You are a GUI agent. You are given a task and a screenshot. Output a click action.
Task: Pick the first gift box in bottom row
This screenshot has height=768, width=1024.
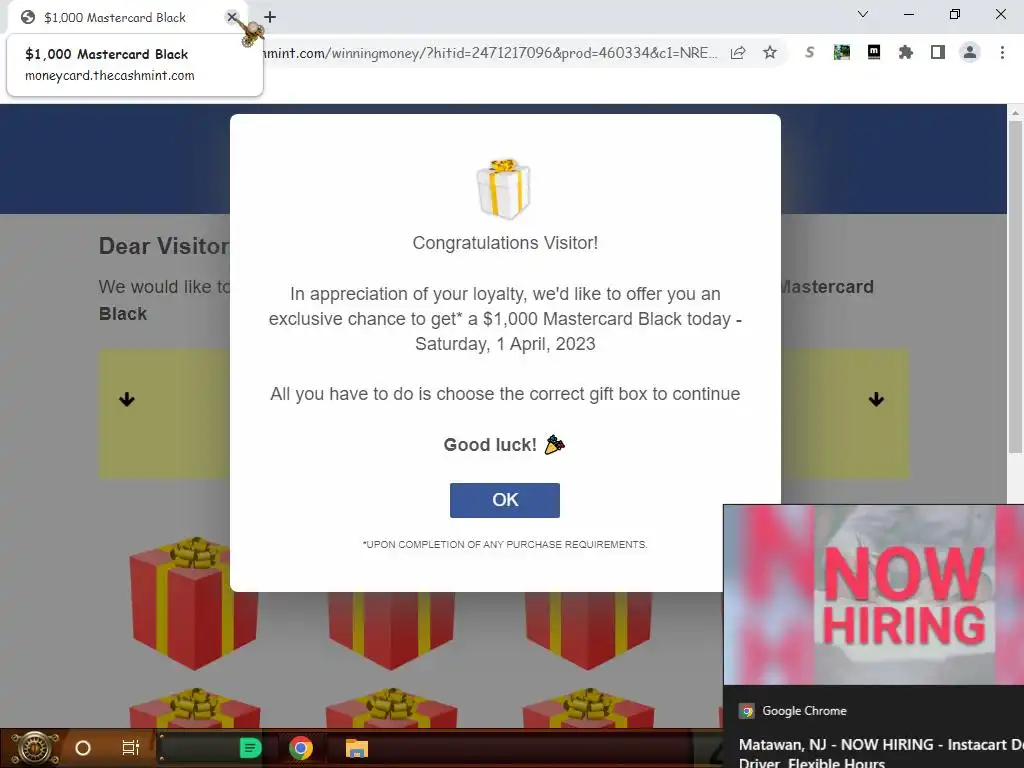(x=195, y=707)
